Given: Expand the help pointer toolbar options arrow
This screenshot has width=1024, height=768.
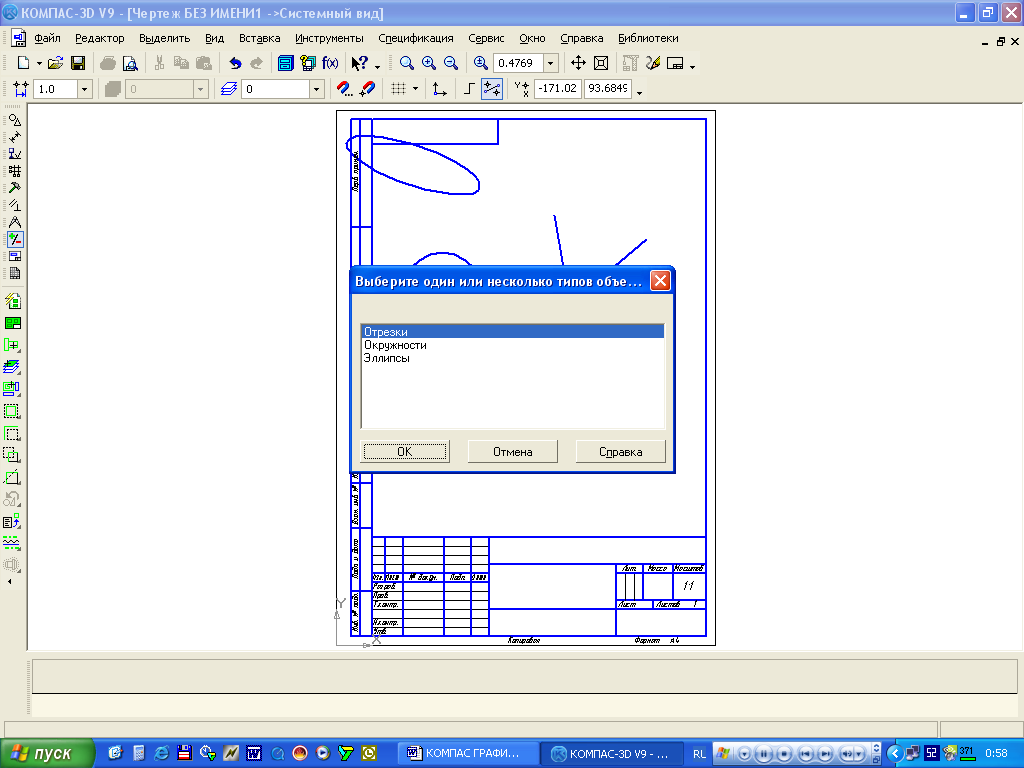Looking at the screenshot, I should 377,66.
